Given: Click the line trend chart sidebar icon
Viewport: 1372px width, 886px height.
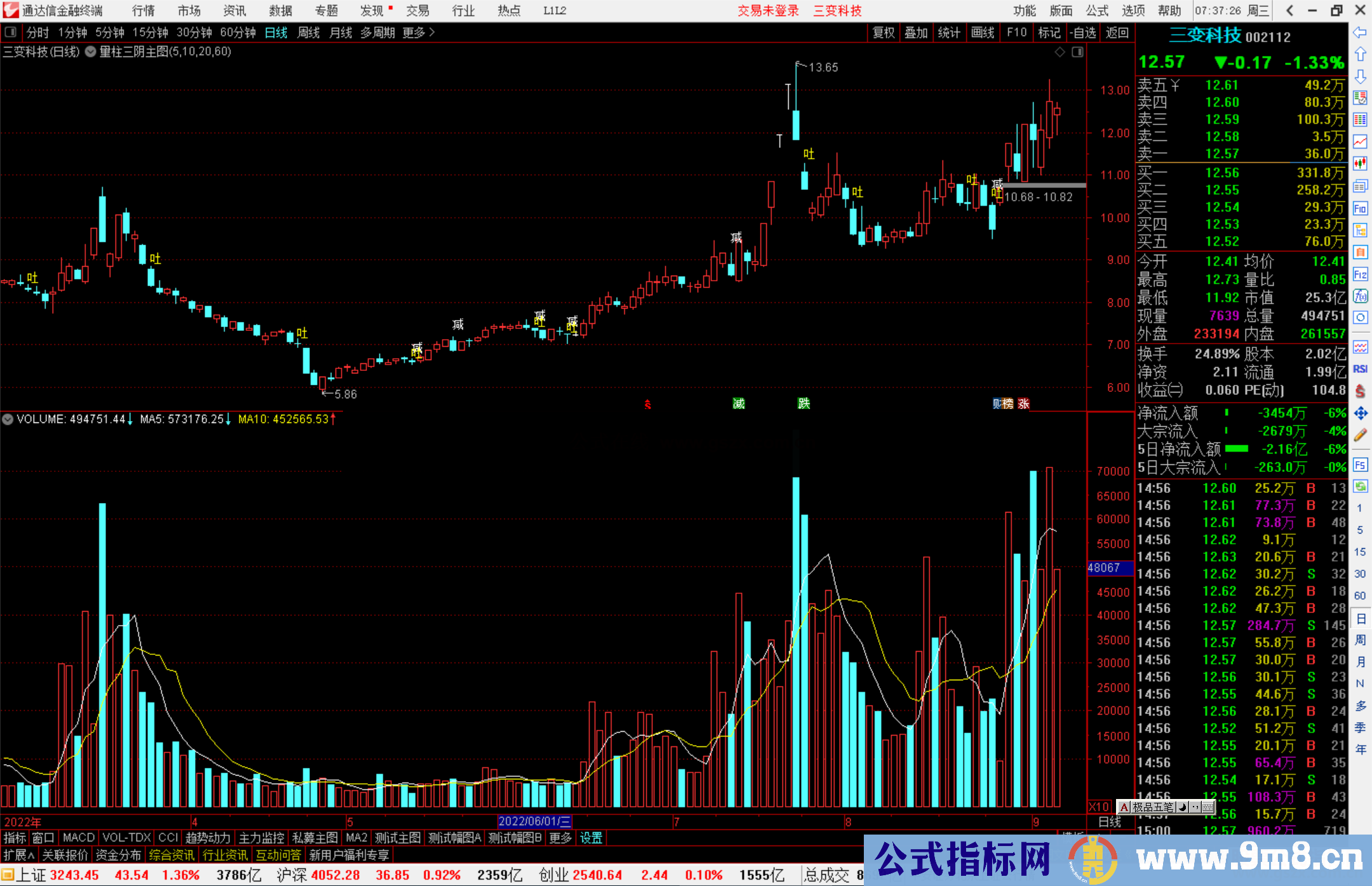Looking at the screenshot, I should point(1360,141).
